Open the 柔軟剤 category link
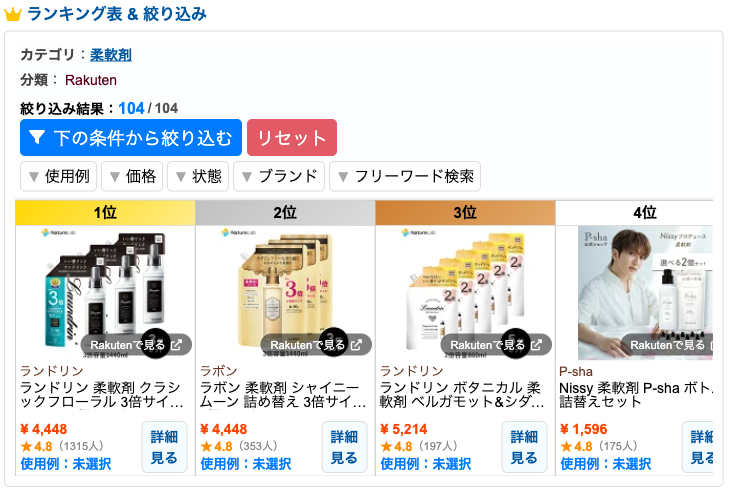 111,55
